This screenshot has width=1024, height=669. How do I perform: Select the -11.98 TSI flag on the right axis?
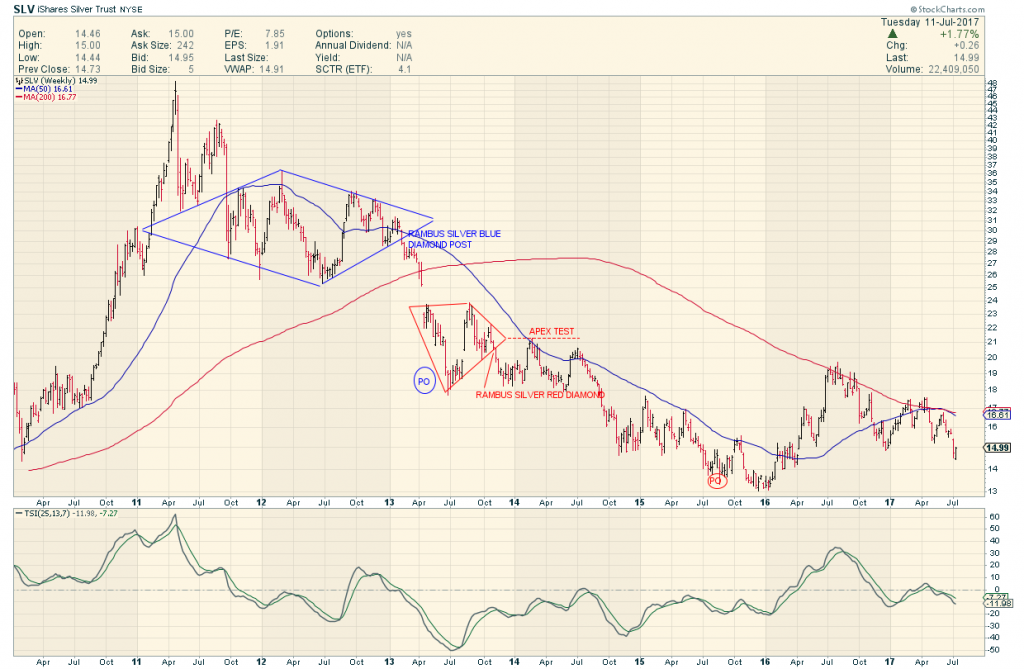pos(999,603)
